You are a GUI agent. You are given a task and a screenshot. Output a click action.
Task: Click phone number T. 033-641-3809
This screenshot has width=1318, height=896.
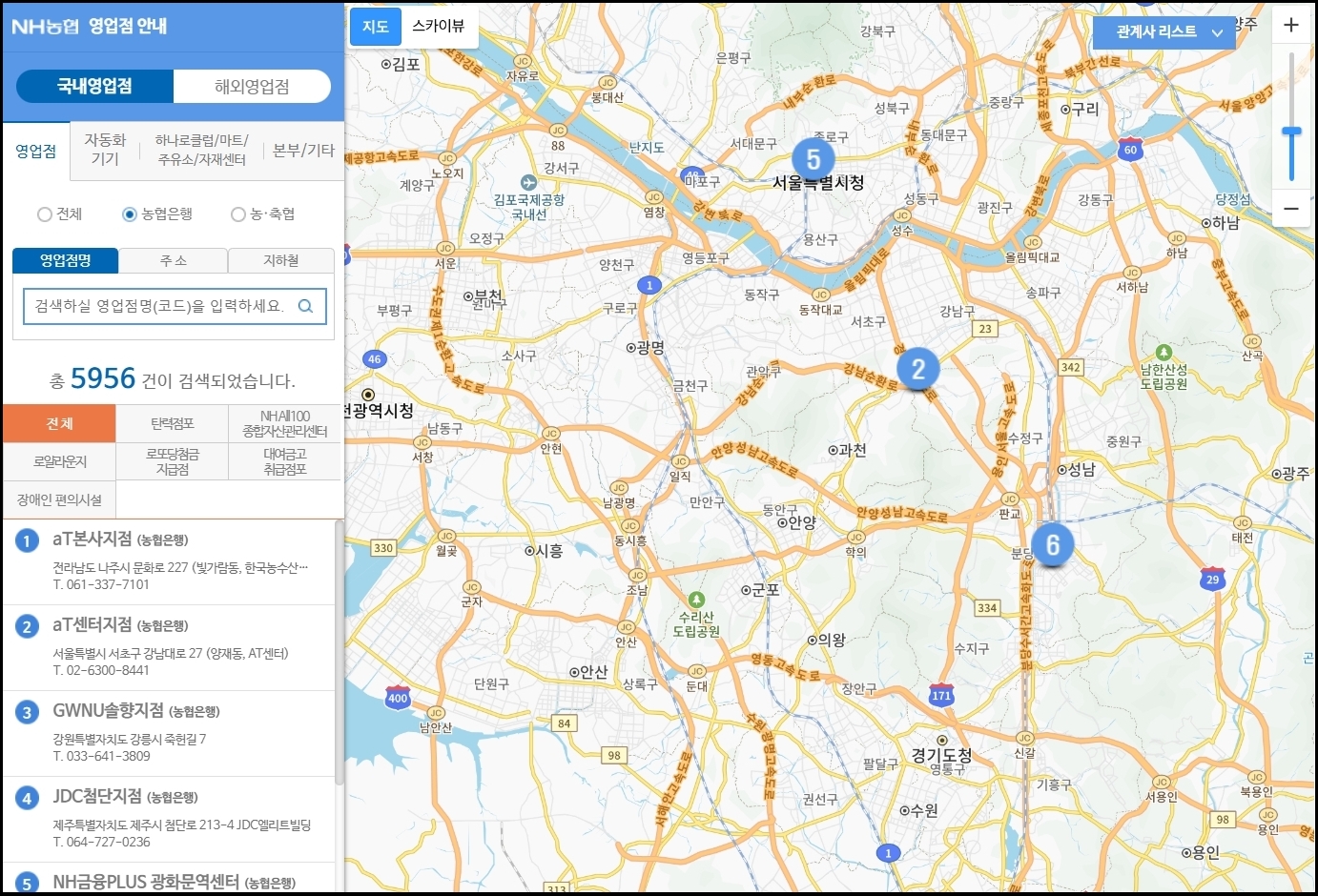[x=101, y=756]
